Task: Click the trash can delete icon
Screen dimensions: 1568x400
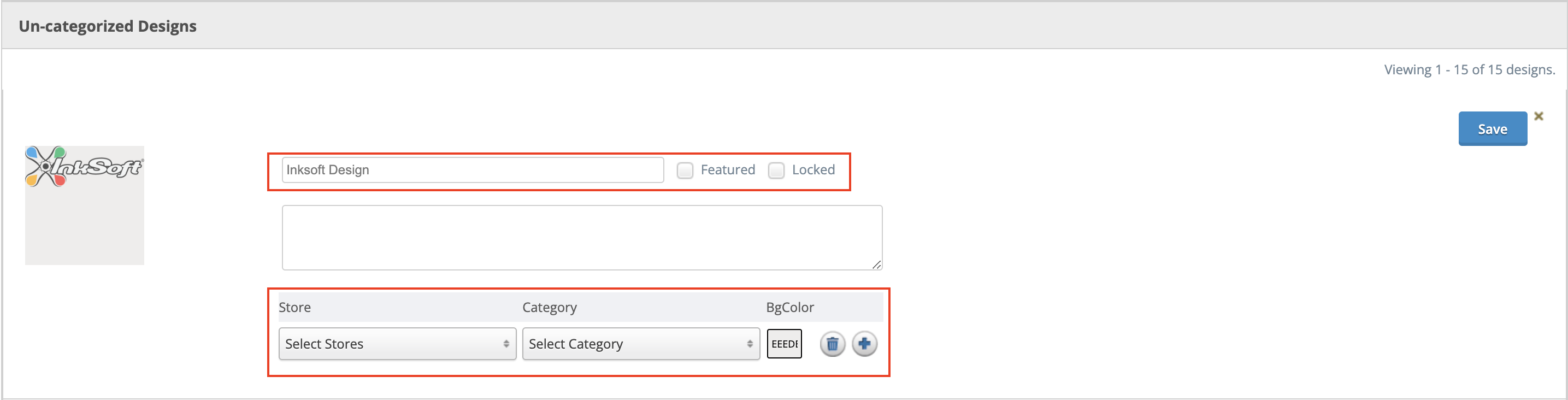Action: [x=833, y=344]
